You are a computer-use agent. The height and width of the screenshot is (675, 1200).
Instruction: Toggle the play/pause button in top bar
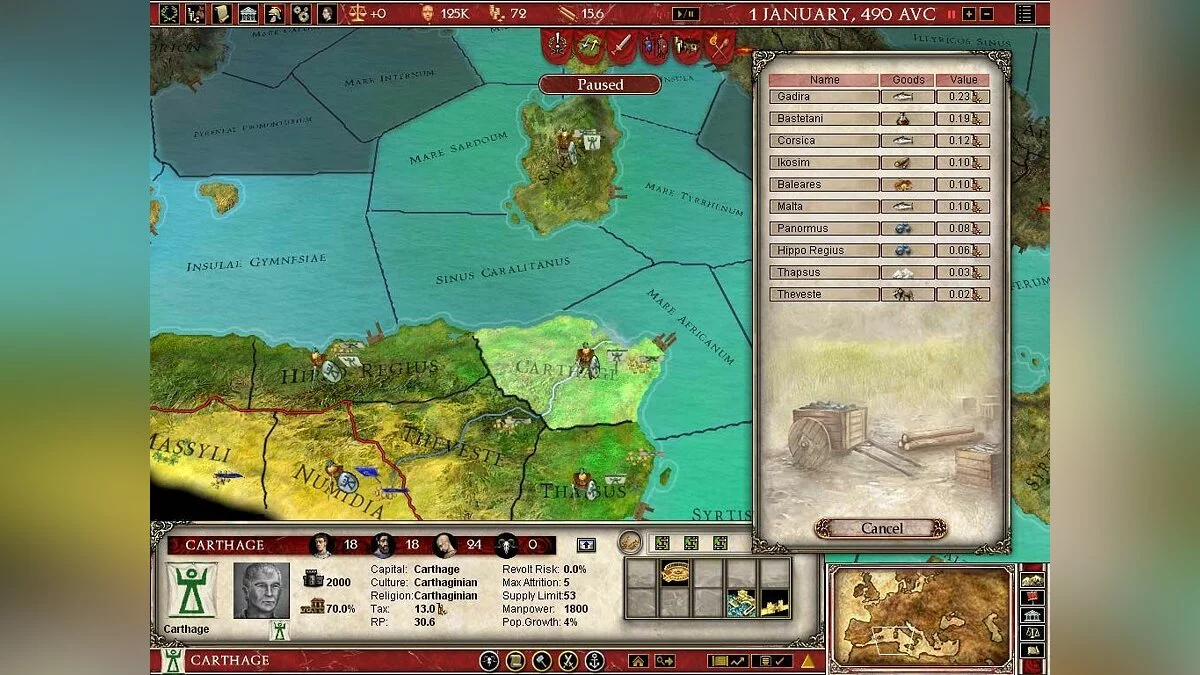click(x=685, y=14)
